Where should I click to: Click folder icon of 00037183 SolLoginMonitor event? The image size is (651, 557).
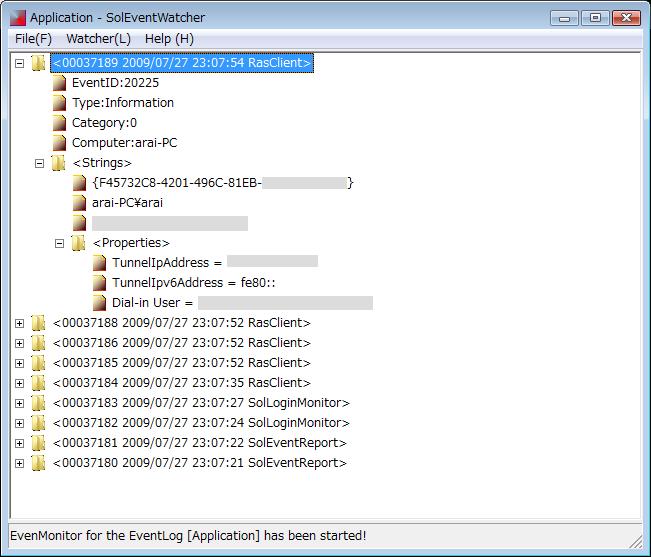(38, 403)
